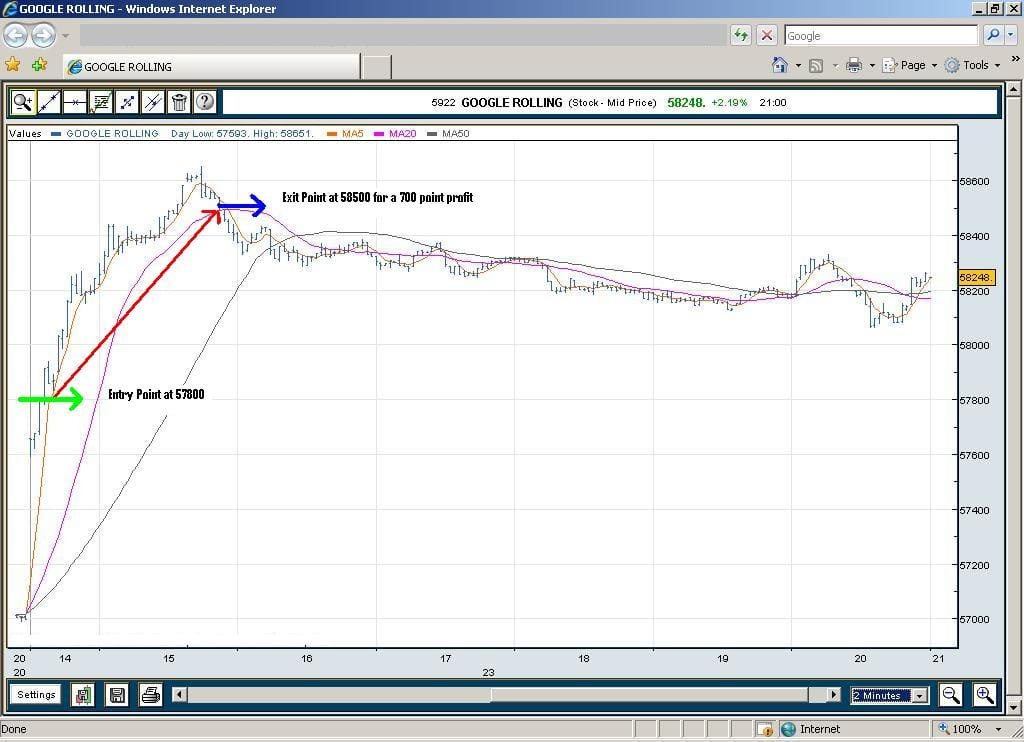The image size is (1024, 742).
Task: Click the trash bin delete-drawings icon
Action: point(179,102)
